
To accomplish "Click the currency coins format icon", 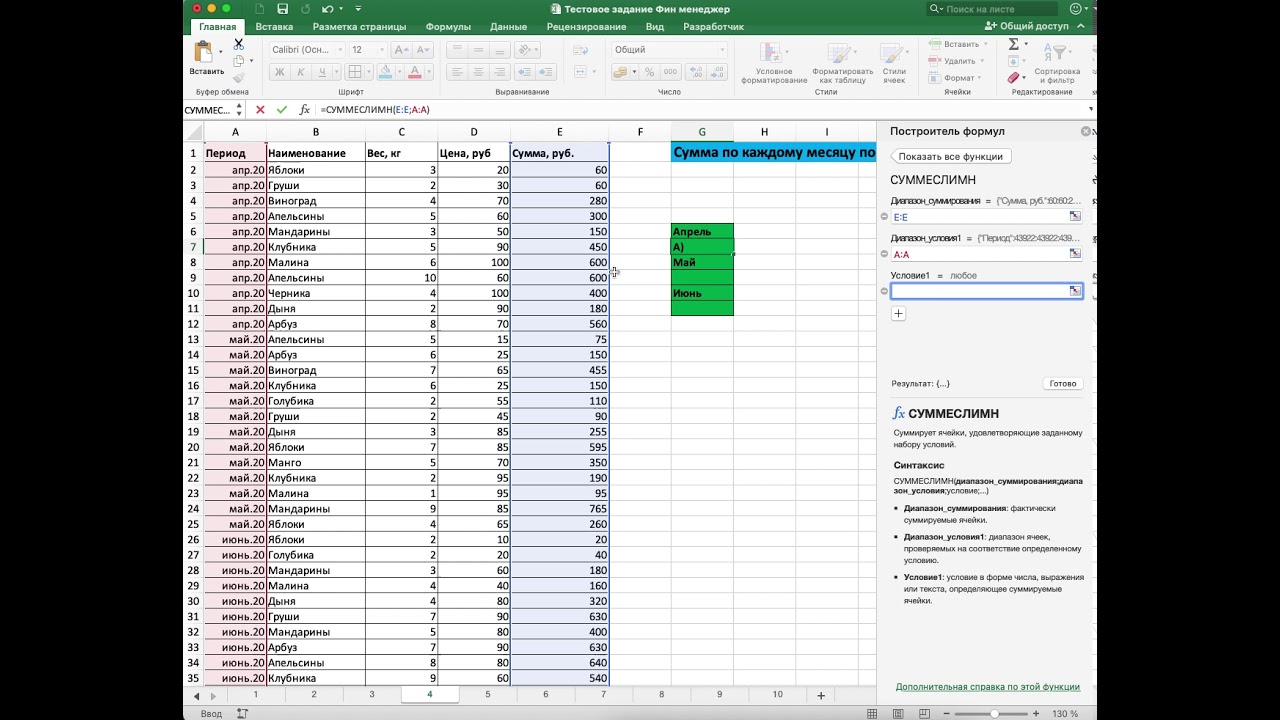I will tap(620, 72).
